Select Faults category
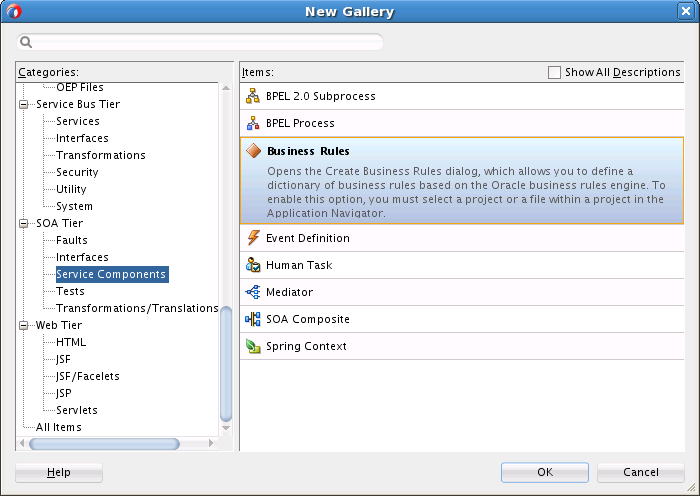Image resolution: width=700 pixels, height=496 pixels. point(72,240)
